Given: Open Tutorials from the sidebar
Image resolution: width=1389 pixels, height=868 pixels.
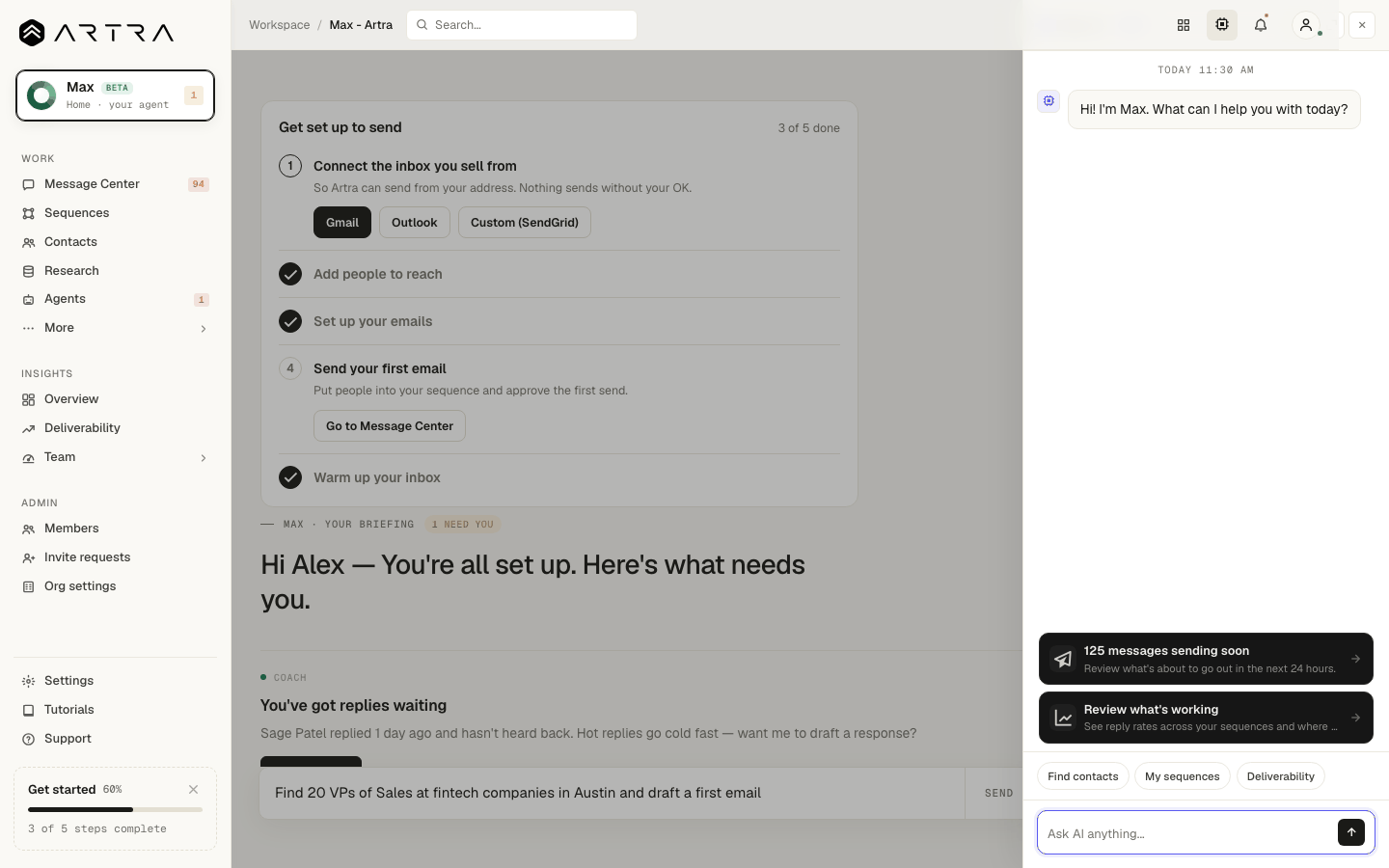Looking at the screenshot, I should coord(115,710).
